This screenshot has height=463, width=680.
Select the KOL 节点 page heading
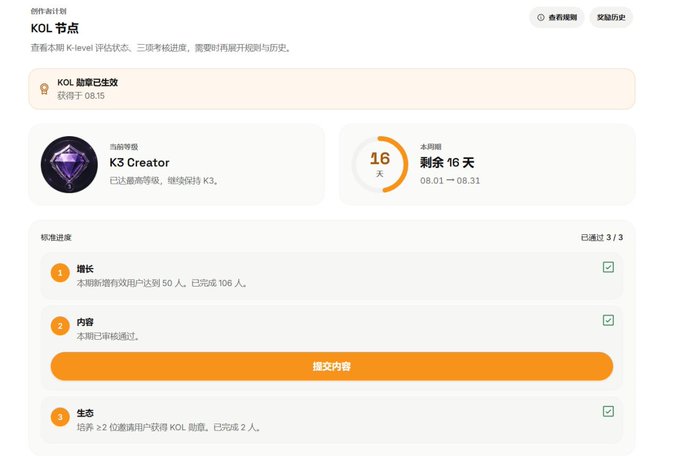point(55,29)
